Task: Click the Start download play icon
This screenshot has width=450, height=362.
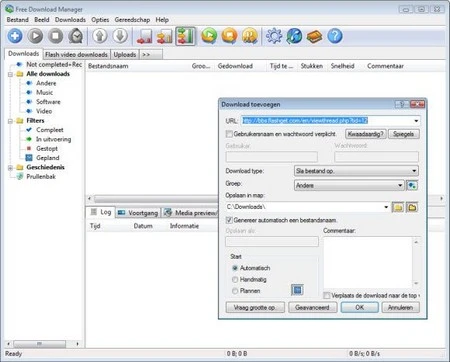Action: pyautogui.click(x=35, y=36)
